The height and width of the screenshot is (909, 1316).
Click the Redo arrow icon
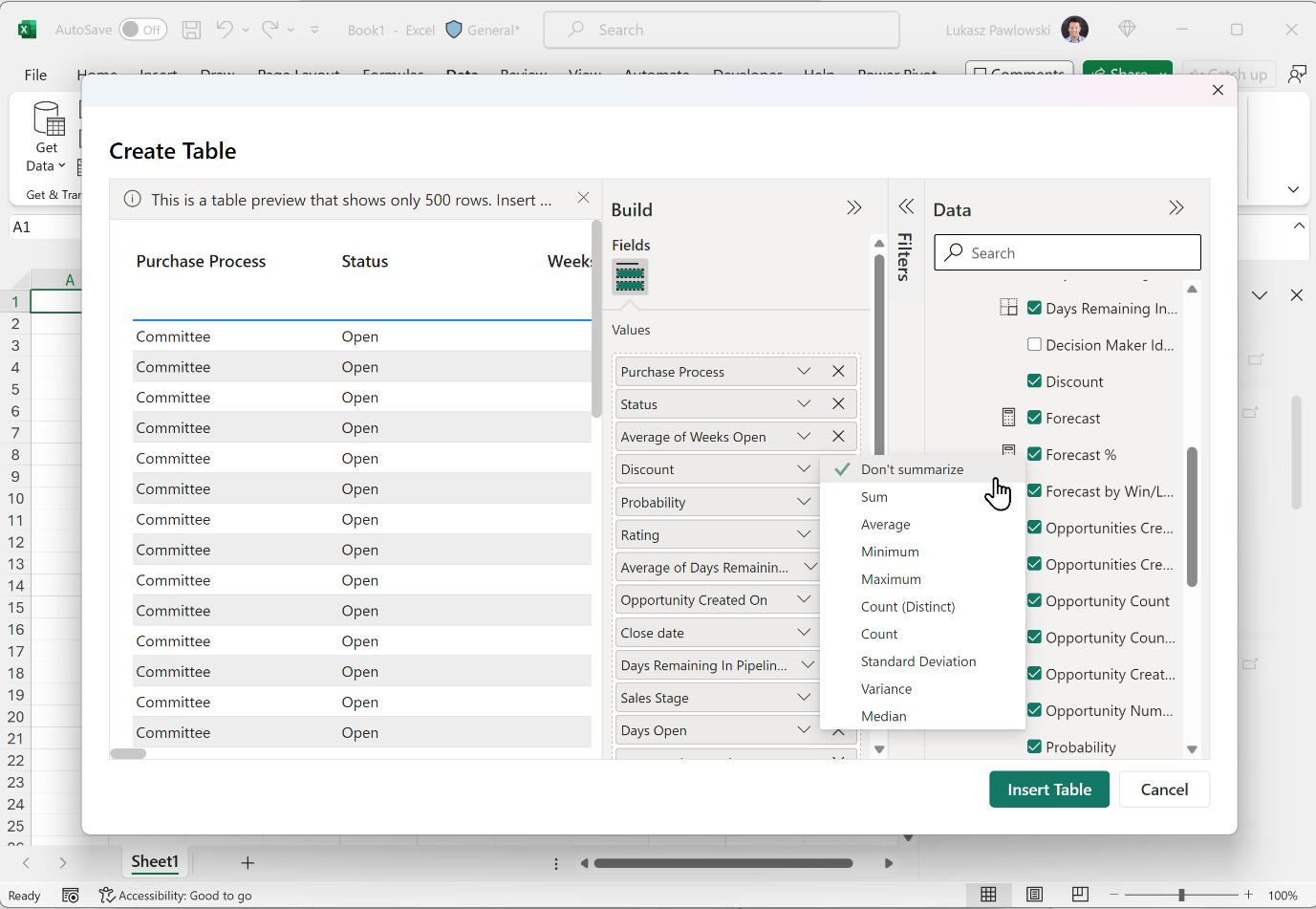click(x=270, y=30)
